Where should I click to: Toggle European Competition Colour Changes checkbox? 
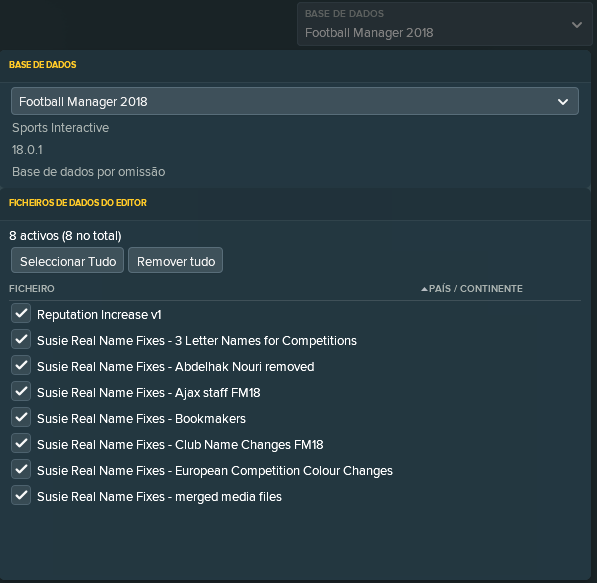tap(21, 469)
